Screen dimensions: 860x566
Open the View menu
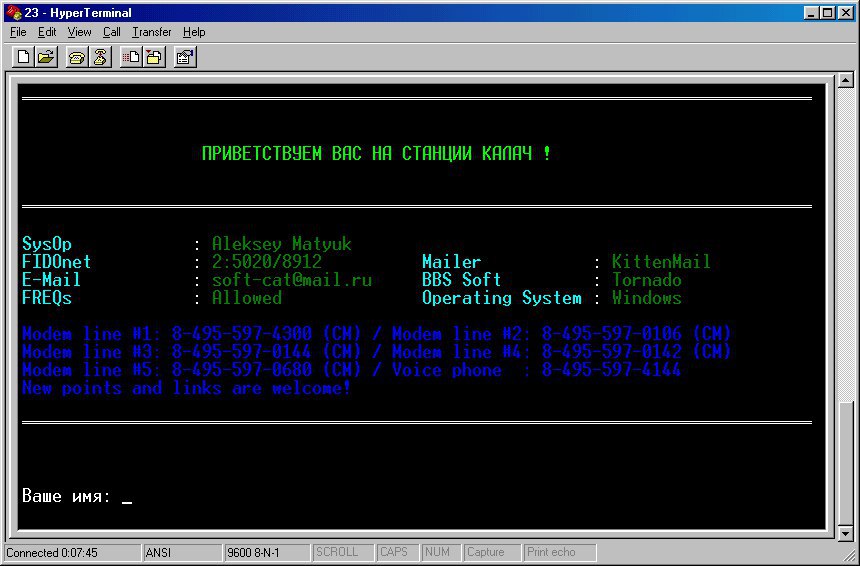[80, 32]
